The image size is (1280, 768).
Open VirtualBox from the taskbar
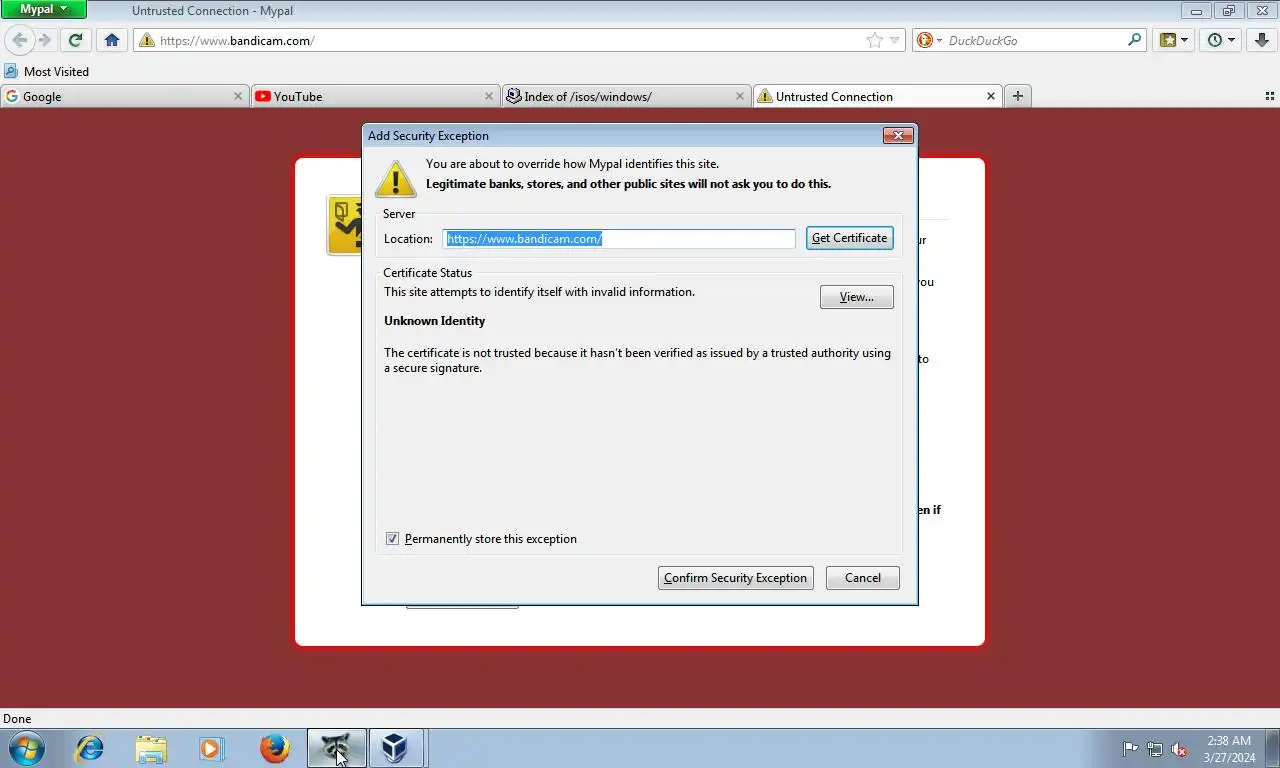[397, 748]
